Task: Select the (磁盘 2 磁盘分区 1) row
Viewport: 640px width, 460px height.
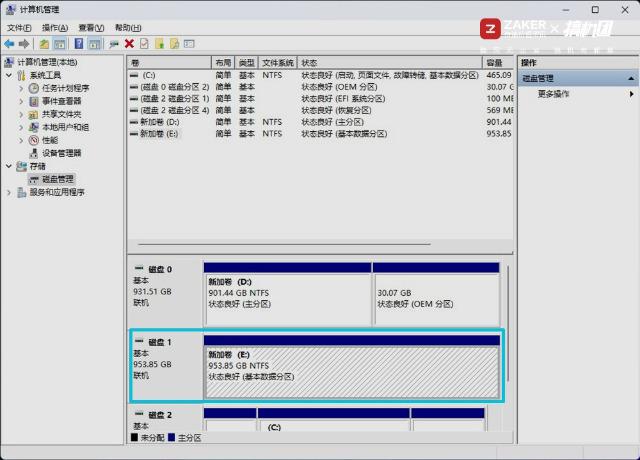Action: point(320,99)
